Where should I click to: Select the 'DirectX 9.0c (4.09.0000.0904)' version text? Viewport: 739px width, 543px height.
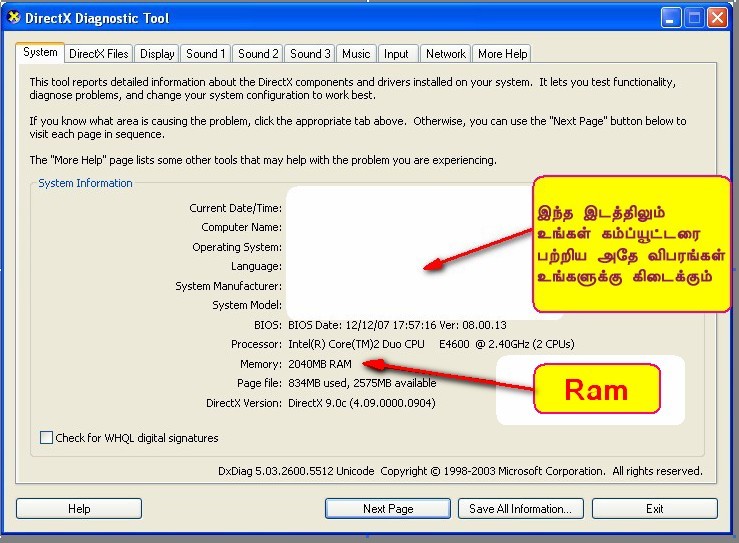pyautogui.click(x=361, y=403)
